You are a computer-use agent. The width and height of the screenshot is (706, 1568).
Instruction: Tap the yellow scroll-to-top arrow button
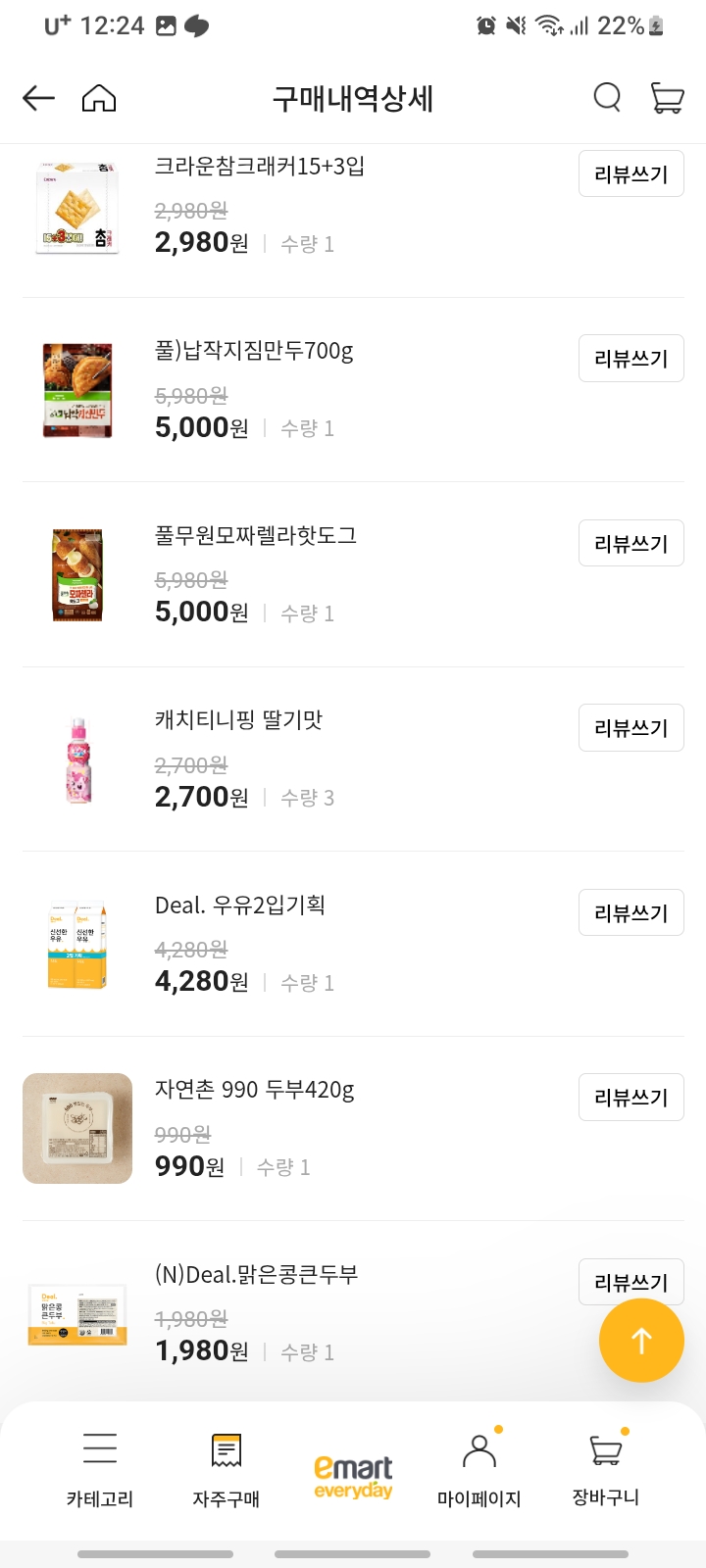pyautogui.click(x=641, y=1340)
